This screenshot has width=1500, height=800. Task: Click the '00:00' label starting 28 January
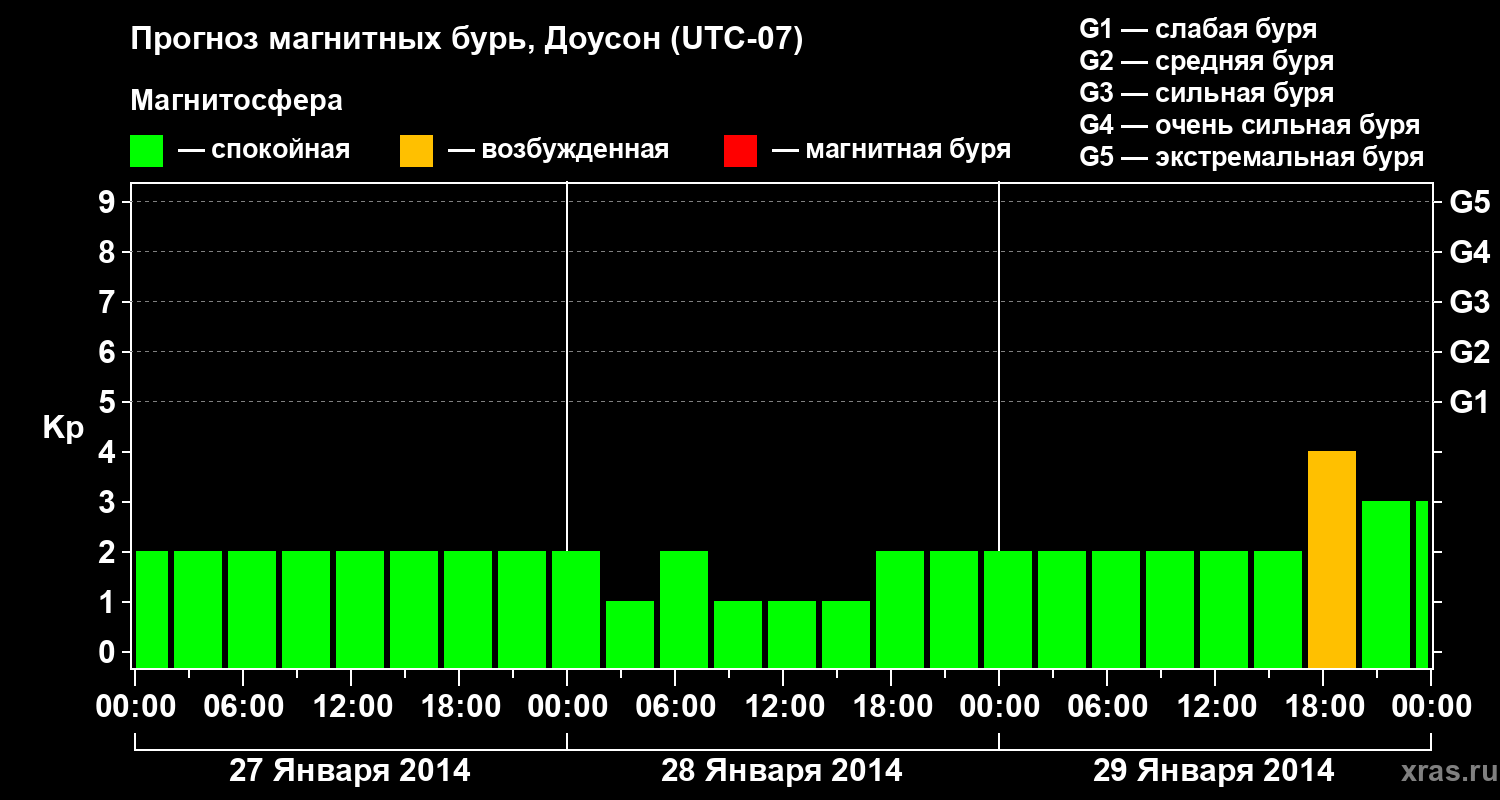click(x=567, y=707)
